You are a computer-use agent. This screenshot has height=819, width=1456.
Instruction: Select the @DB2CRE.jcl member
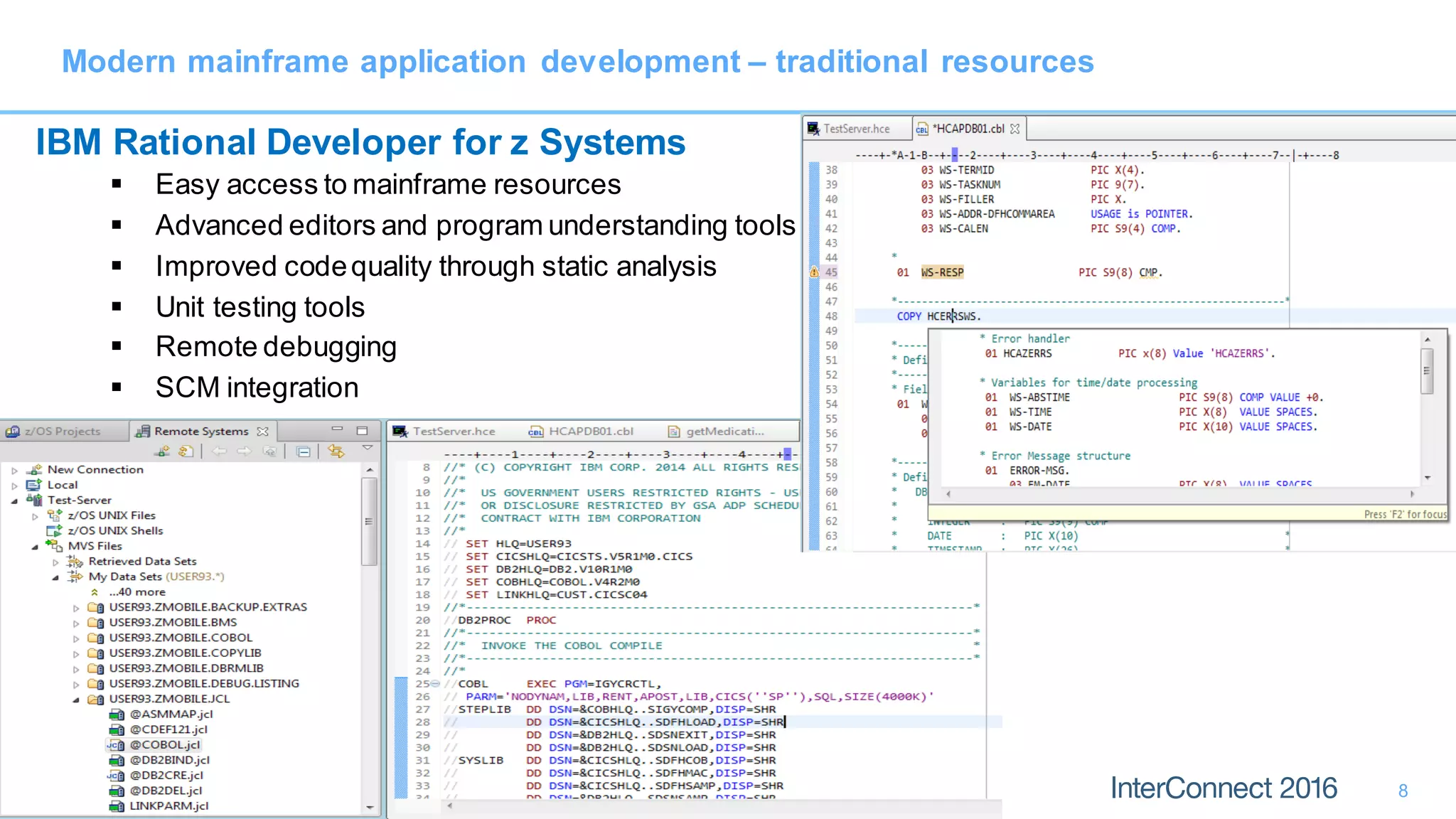(166, 776)
